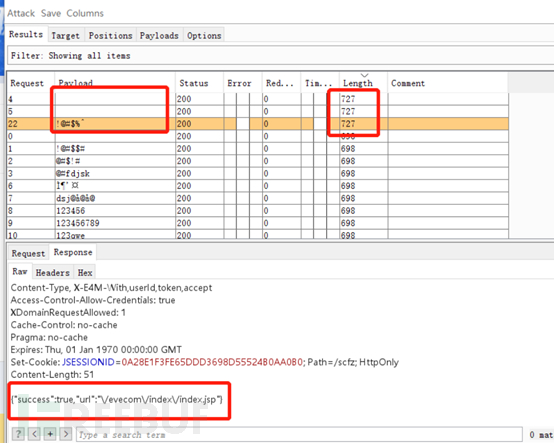Select row with payload dsj@ä@ä@
Image resolution: width=554 pixels, height=443 pixels.
[x=258, y=198]
